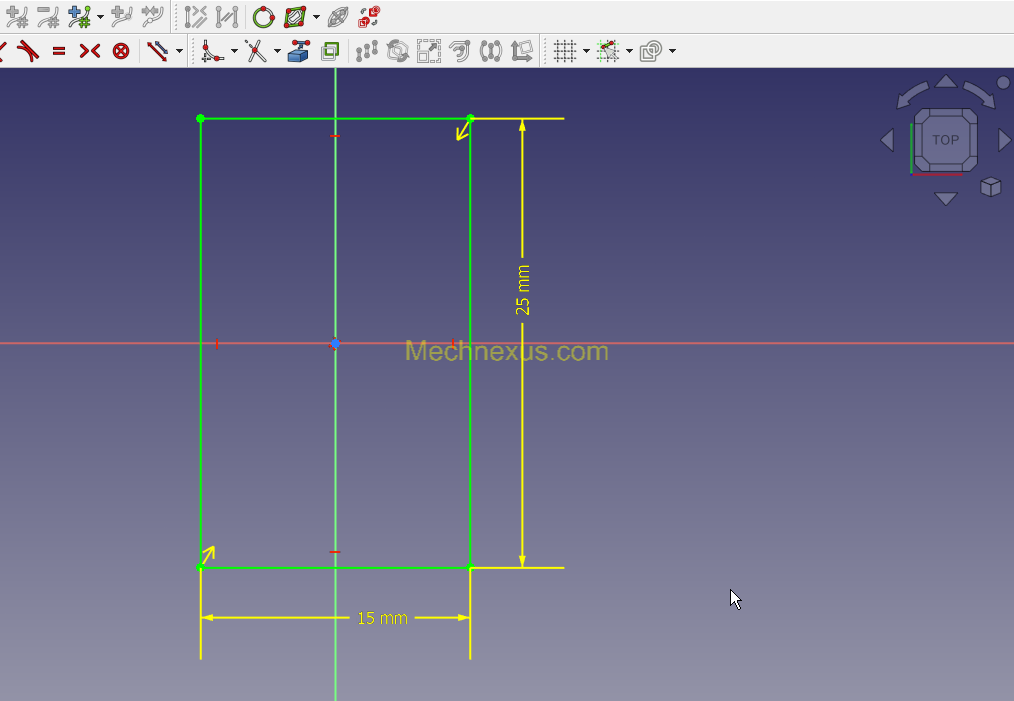
Task: Click navigation cube dot button
Action: pos(1003,83)
